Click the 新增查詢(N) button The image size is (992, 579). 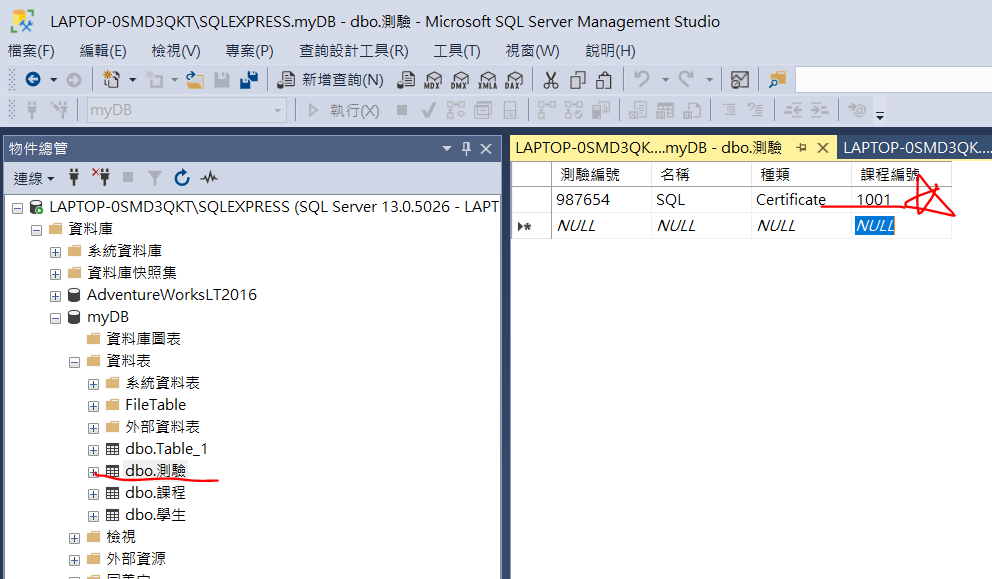[331, 80]
